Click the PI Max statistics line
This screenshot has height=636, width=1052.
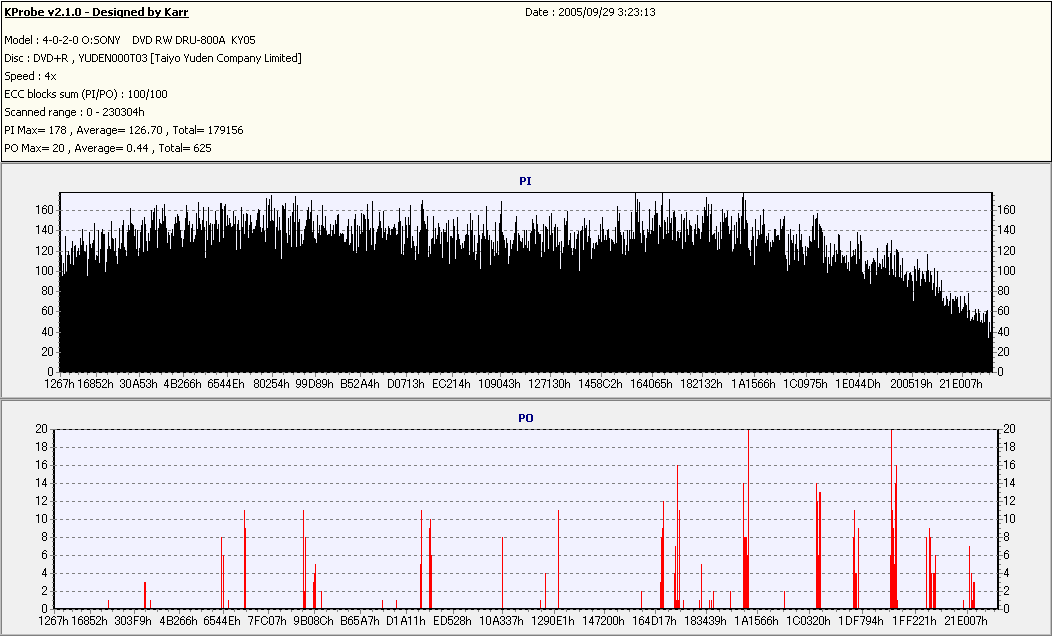[124, 130]
